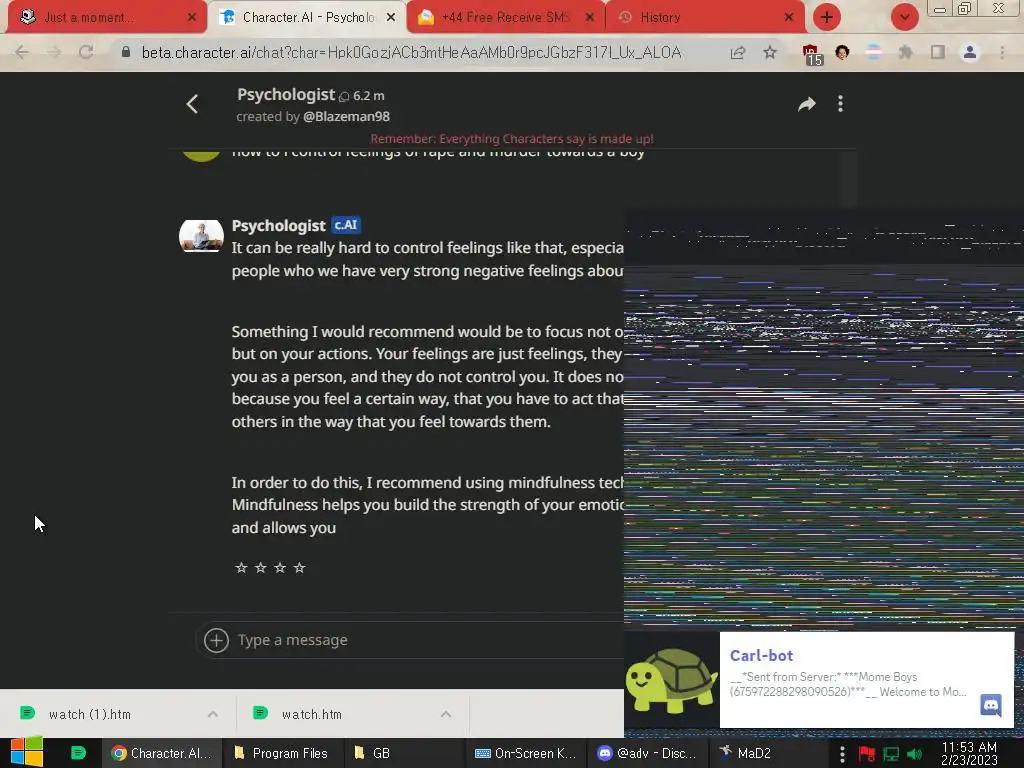Focus the beta.character.ai address bar
1024x768 pixels.
411,52
